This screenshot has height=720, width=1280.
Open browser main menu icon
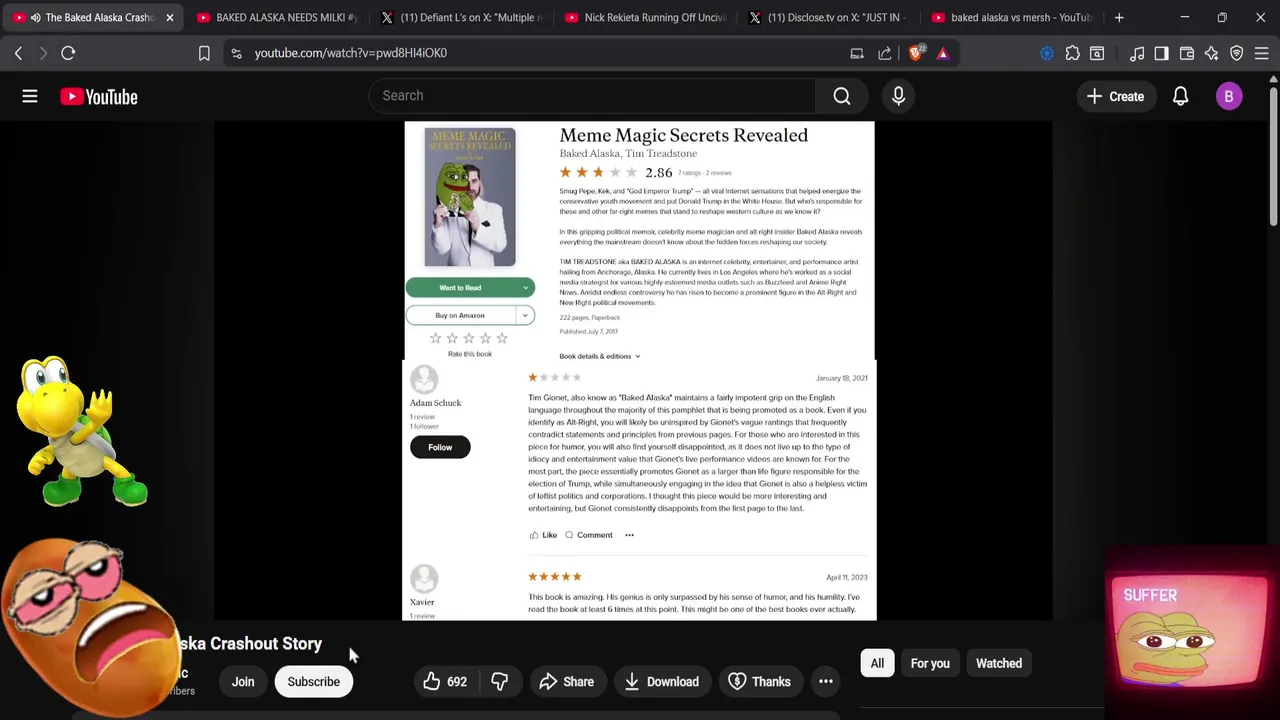click(x=1262, y=53)
